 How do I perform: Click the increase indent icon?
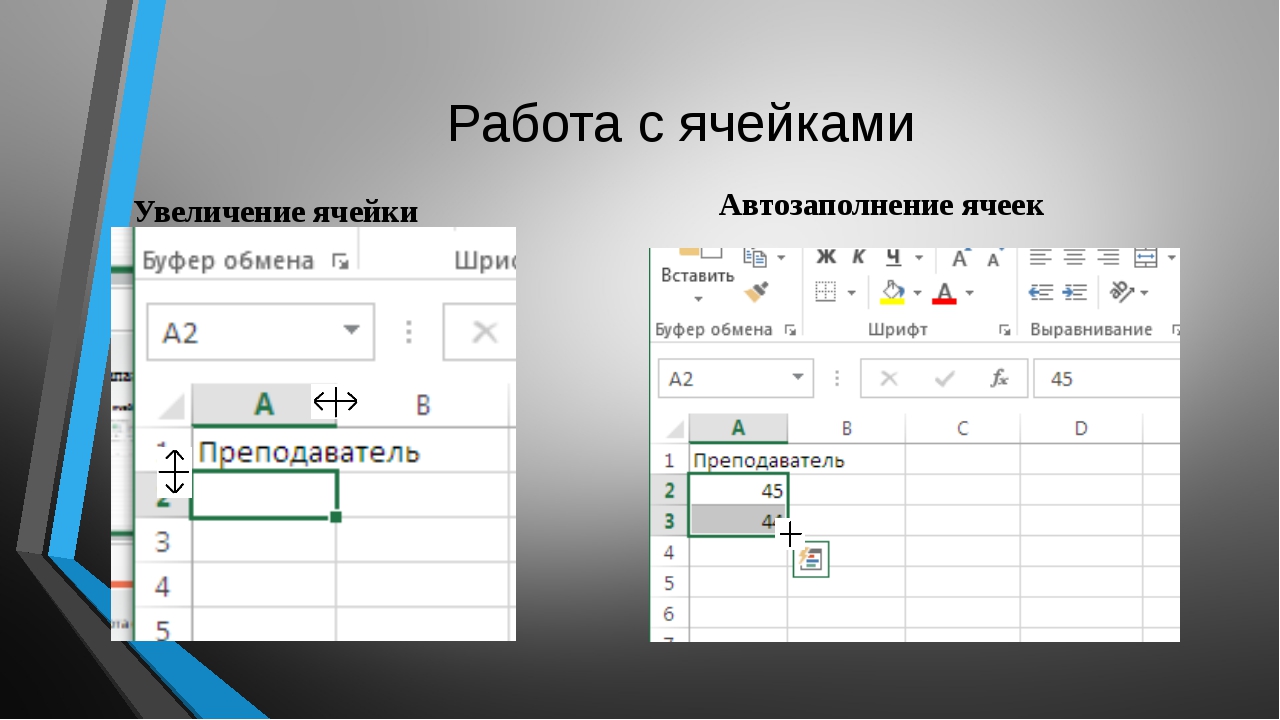pyautogui.click(x=1075, y=292)
